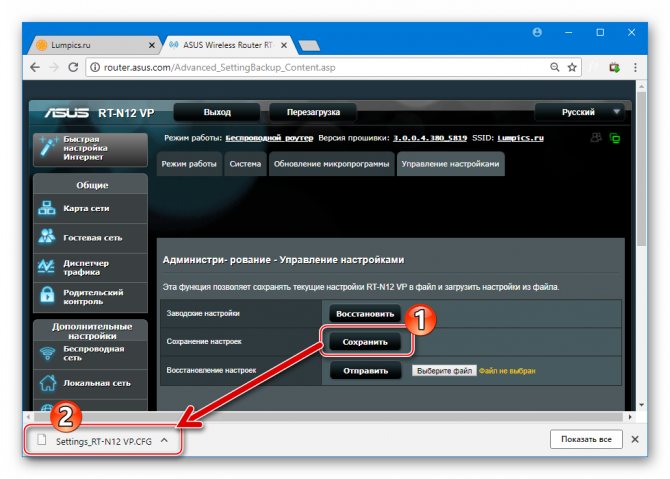The height and width of the screenshot is (479, 670).
Task: Click scroll down arrow of page scrollbar
Action: click(641, 405)
